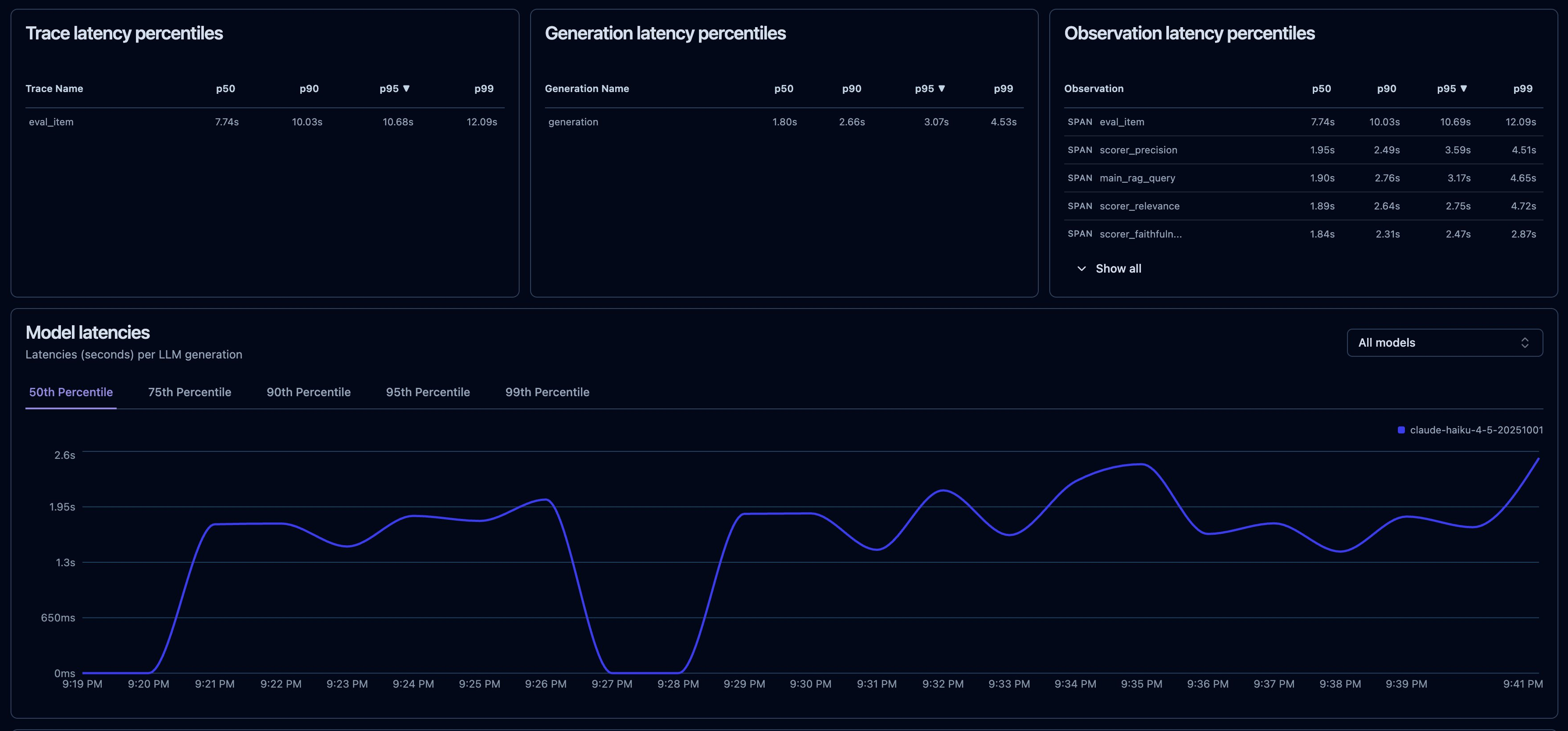Select the main_rag_query observation name
This screenshot has height=731, width=1568.
pyautogui.click(x=1137, y=178)
